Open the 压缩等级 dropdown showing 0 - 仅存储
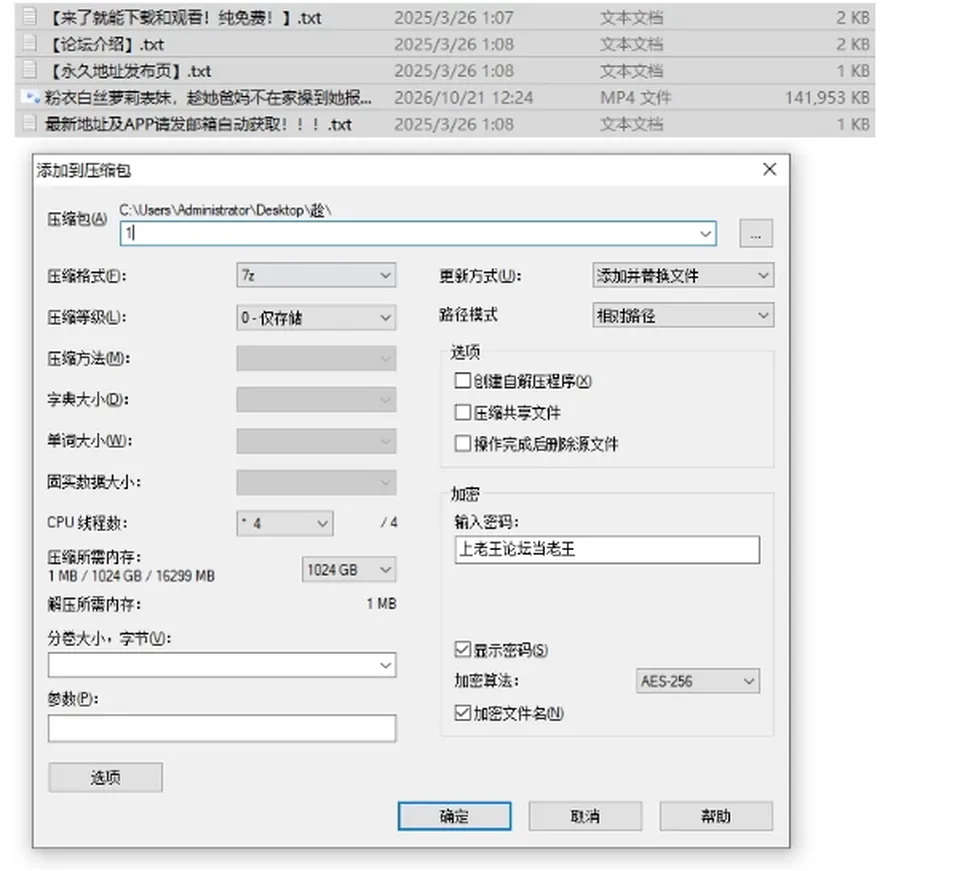 click(x=316, y=317)
